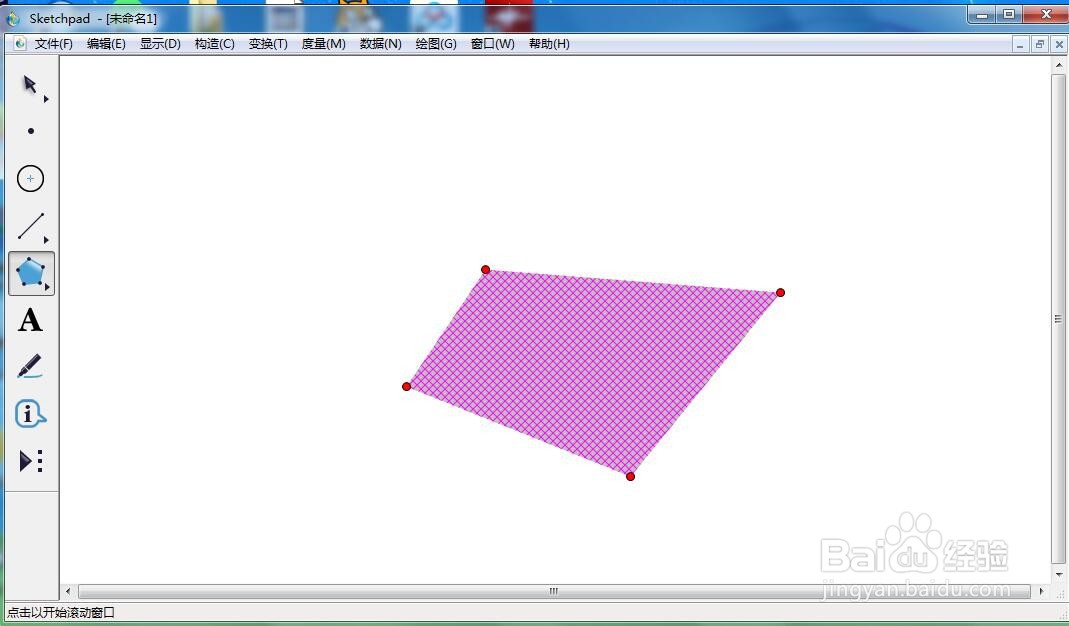The height and width of the screenshot is (626, 1069).
Task: Close the Sketchpad application window
Action: [1045, 14]
